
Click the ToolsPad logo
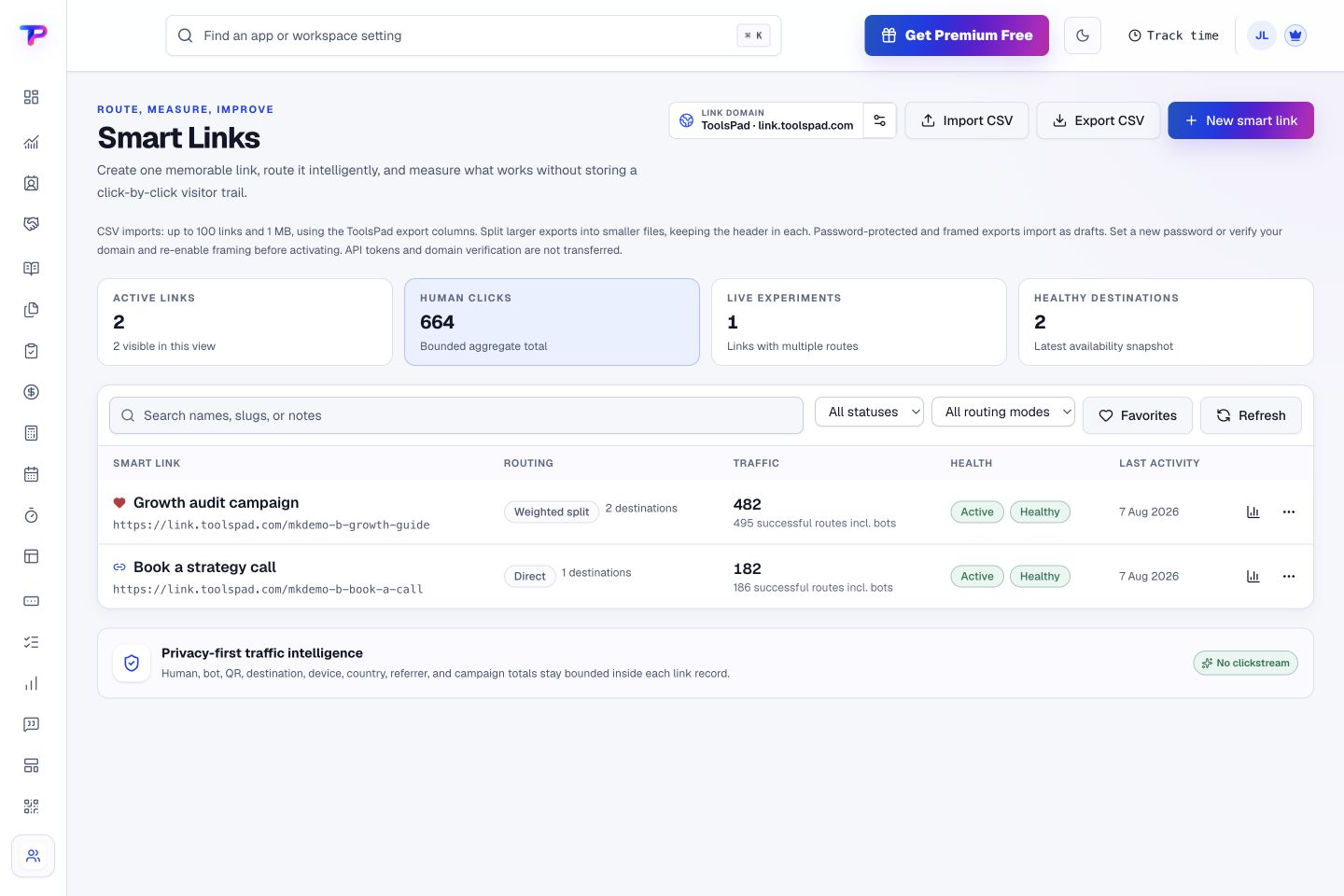33,35
